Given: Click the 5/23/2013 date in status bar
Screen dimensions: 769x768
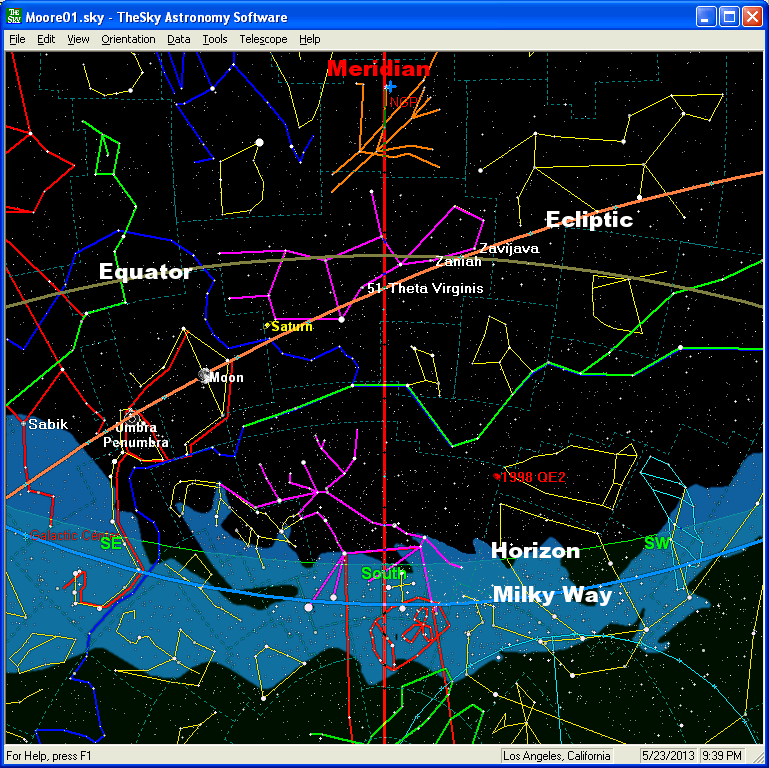Looking at the screenshot, I should point(665,756).
